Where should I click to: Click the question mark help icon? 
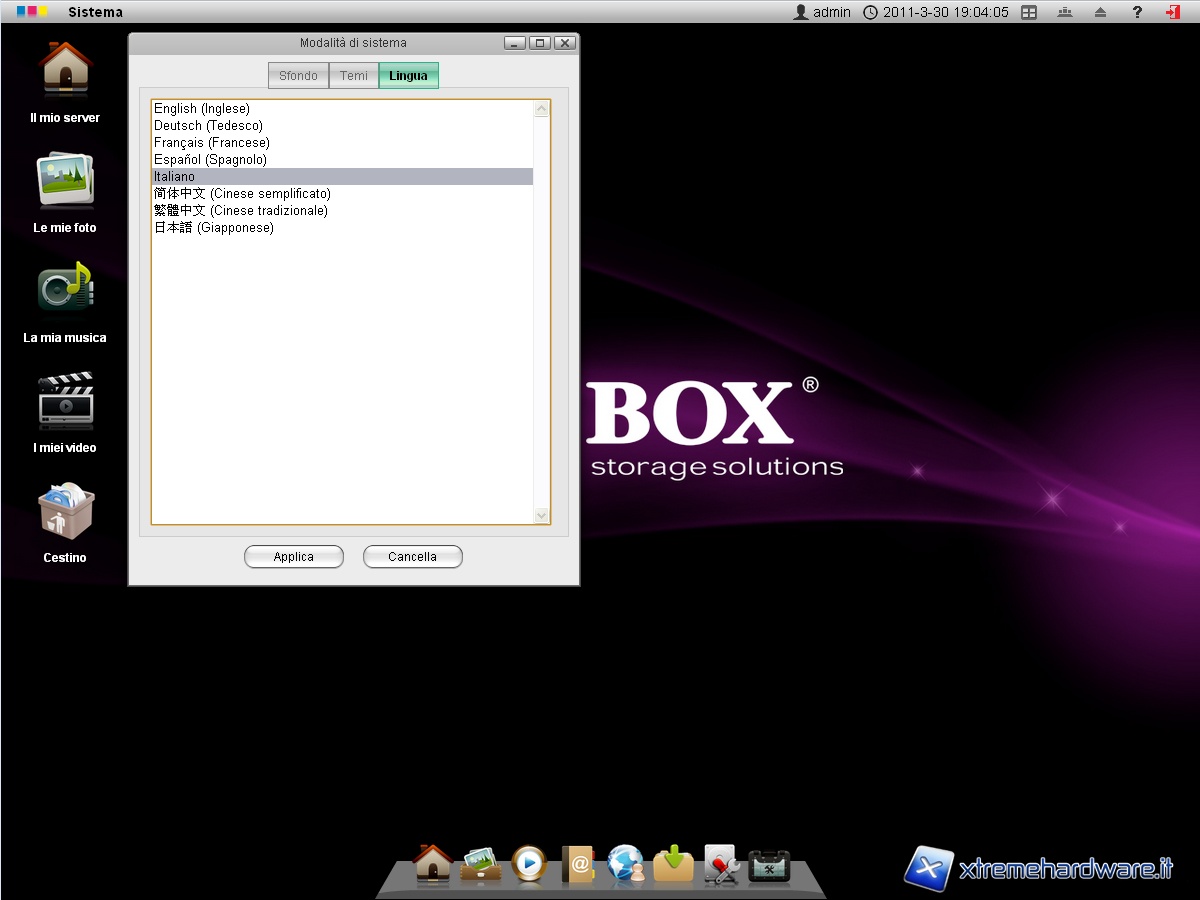coord(1137,12)
